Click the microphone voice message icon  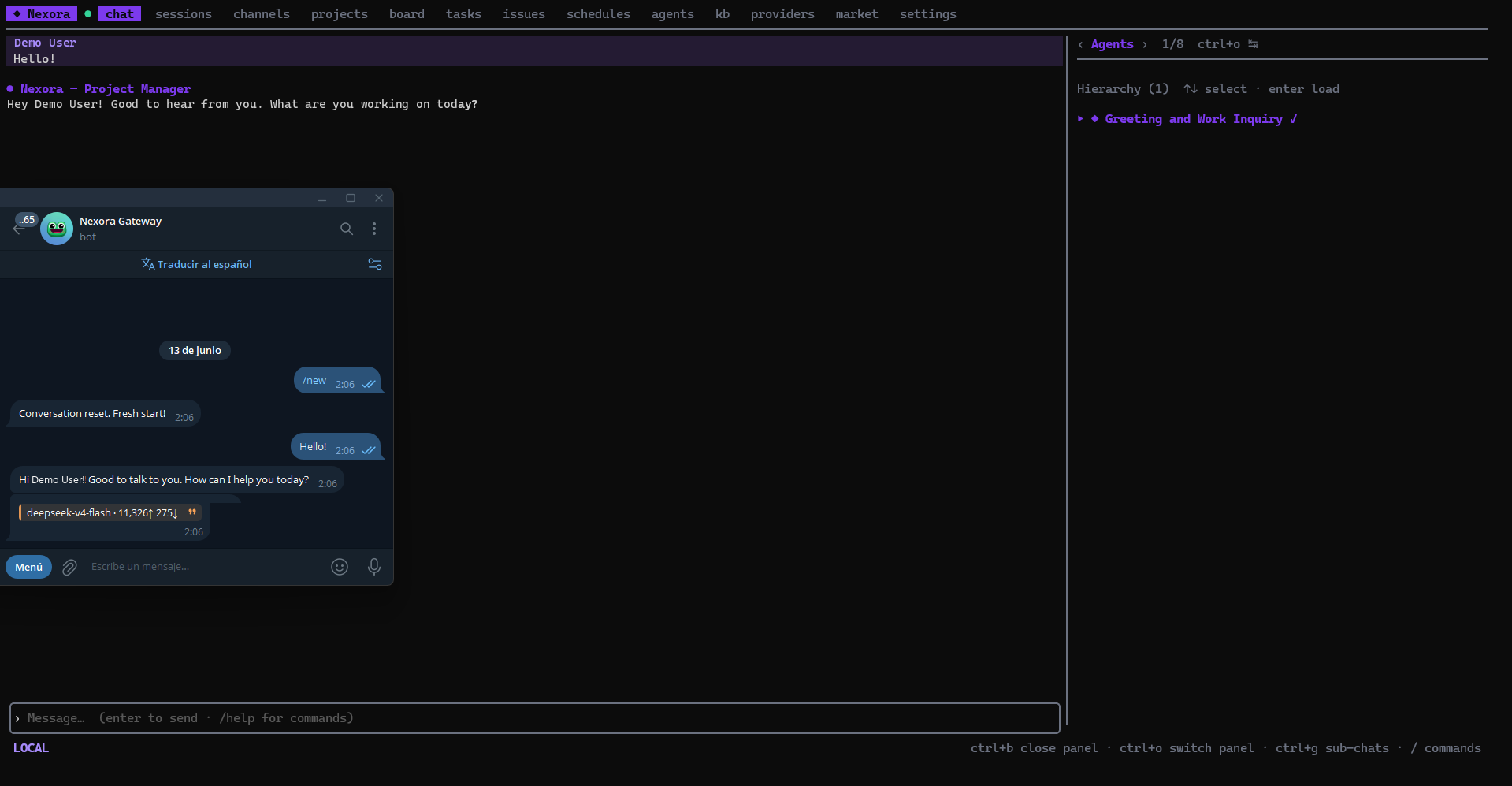click(374, 567)
